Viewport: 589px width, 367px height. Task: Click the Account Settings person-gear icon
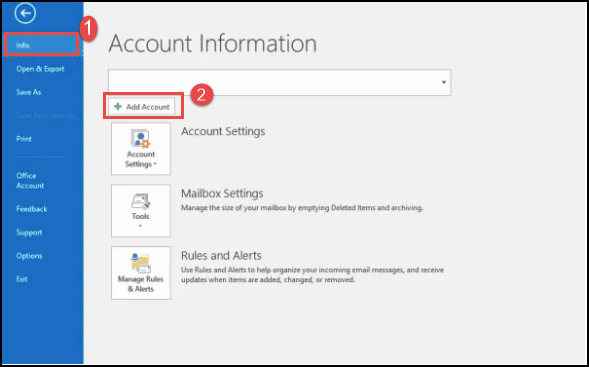tap(140, 139)
